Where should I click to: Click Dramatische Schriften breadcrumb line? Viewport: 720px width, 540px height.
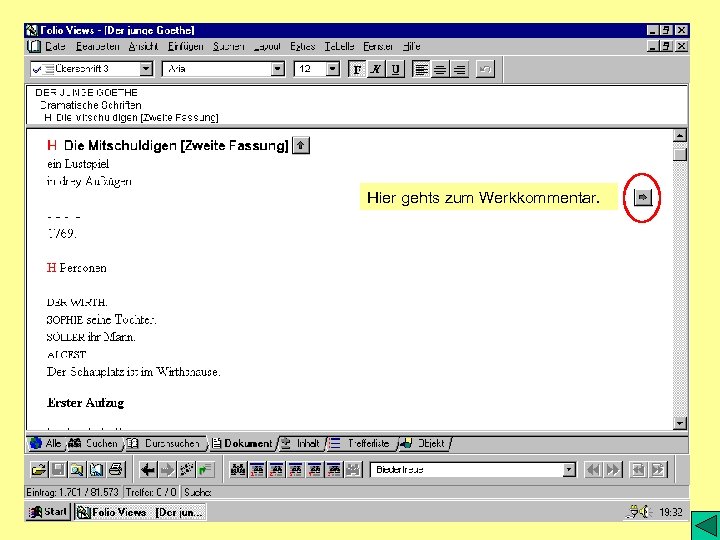pyautogui.click(x=91, y=105)
